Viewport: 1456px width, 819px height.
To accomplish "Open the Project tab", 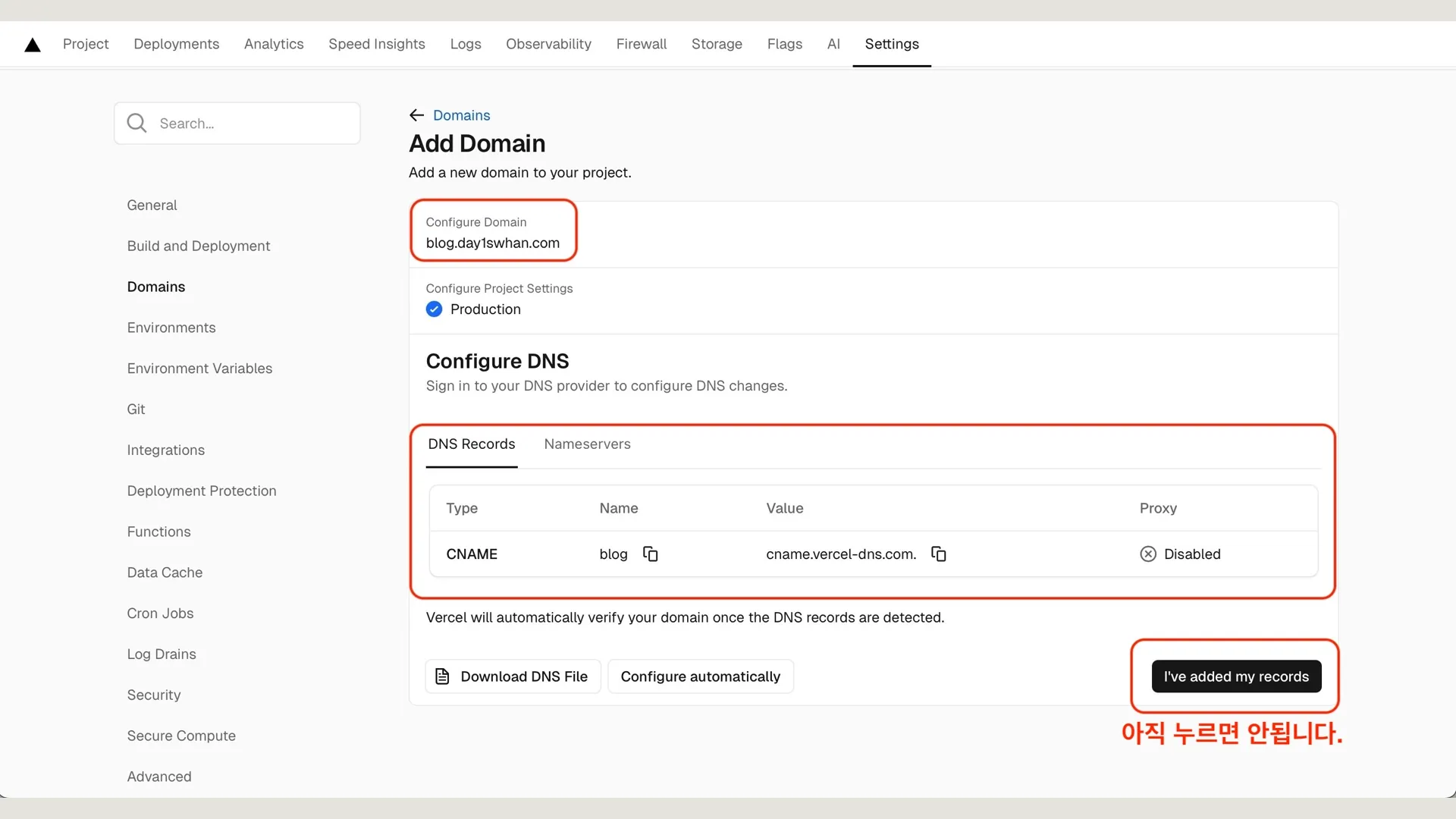I will (86, 44).
